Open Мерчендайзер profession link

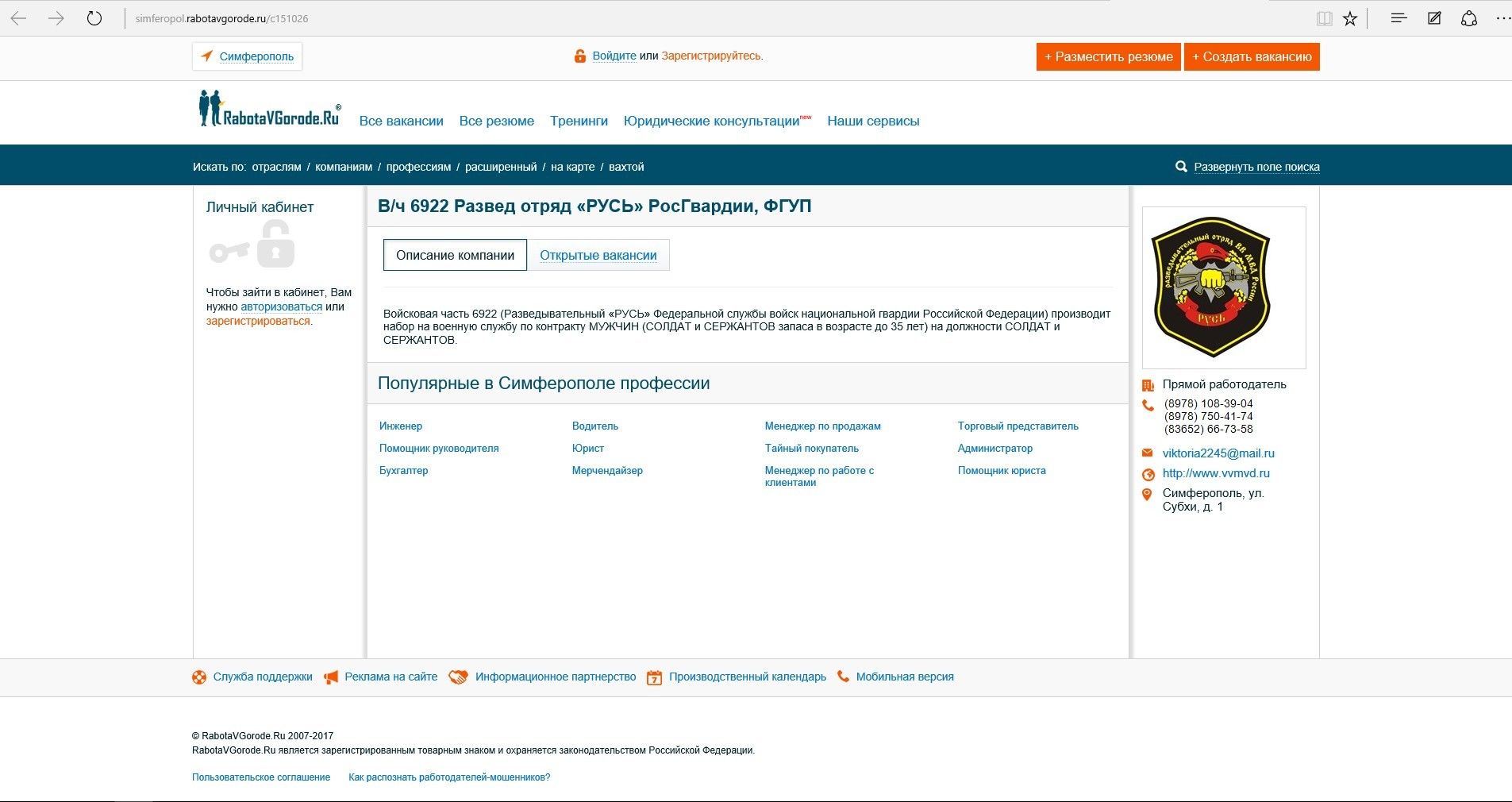click(607, 471)
